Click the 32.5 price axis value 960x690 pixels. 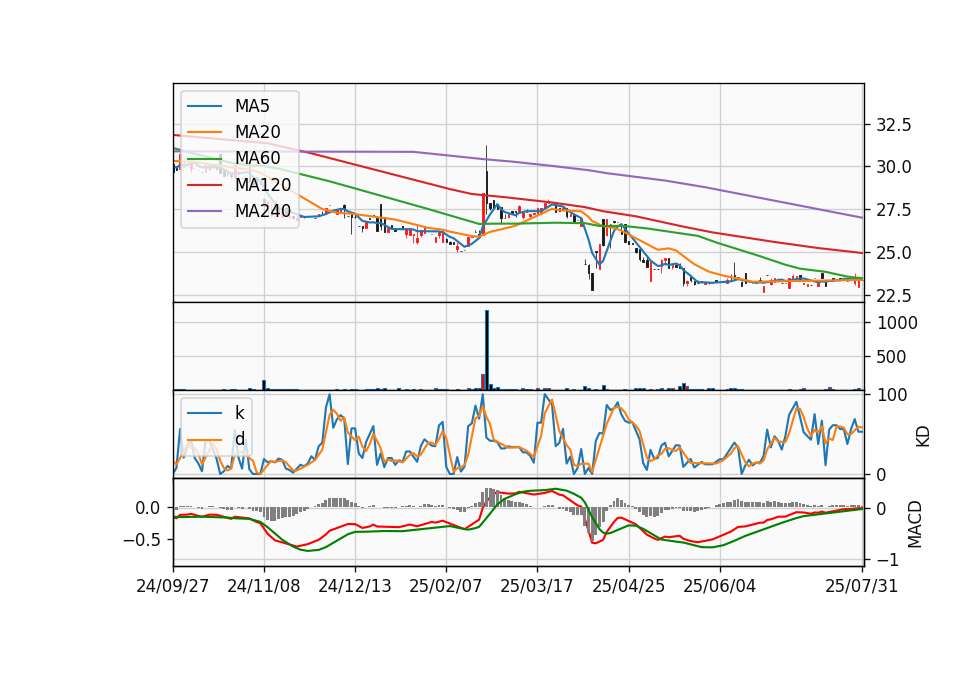pos(894,125)
